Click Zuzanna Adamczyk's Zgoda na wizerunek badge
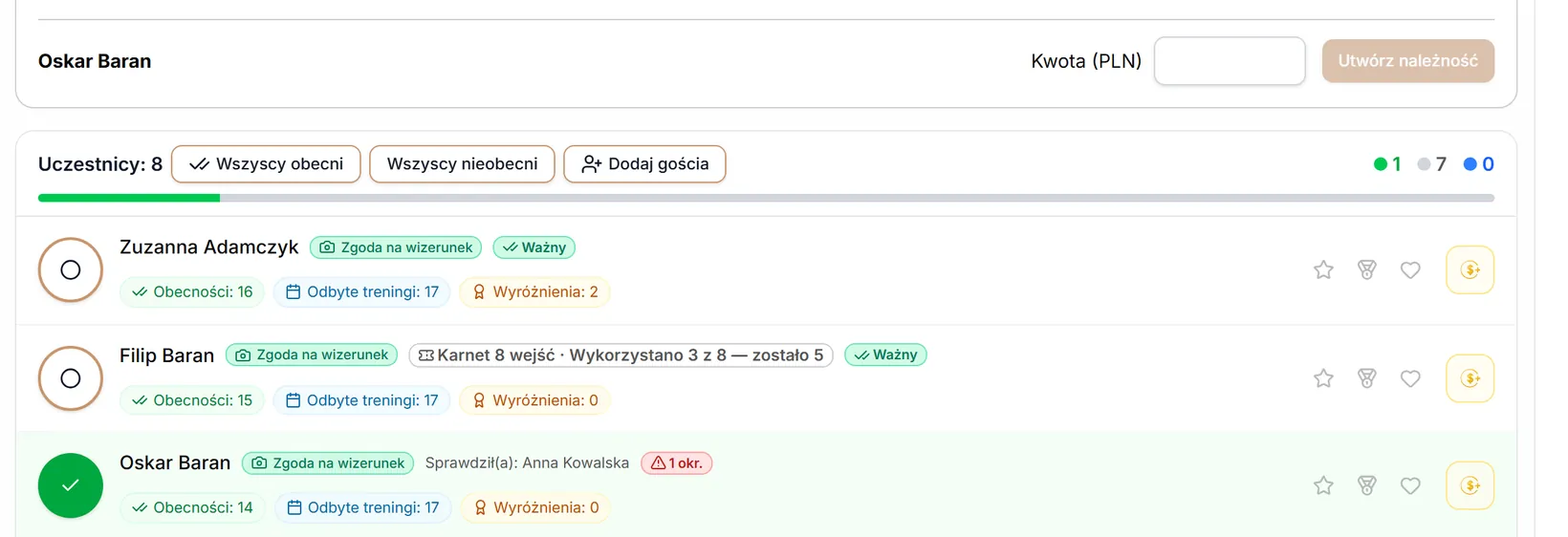The height and width of the screenshot is (537, 1568). click(x=396, y=247)
